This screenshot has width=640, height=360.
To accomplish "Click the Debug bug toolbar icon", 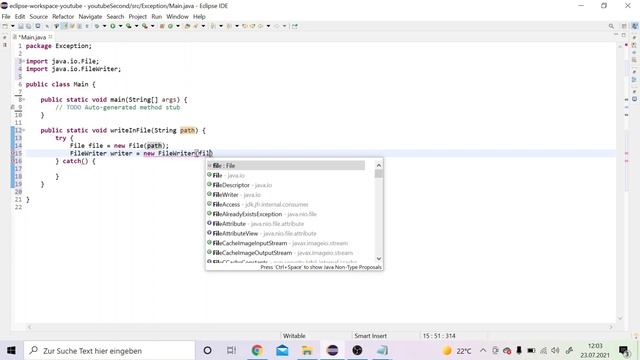I will pos(97,26).
